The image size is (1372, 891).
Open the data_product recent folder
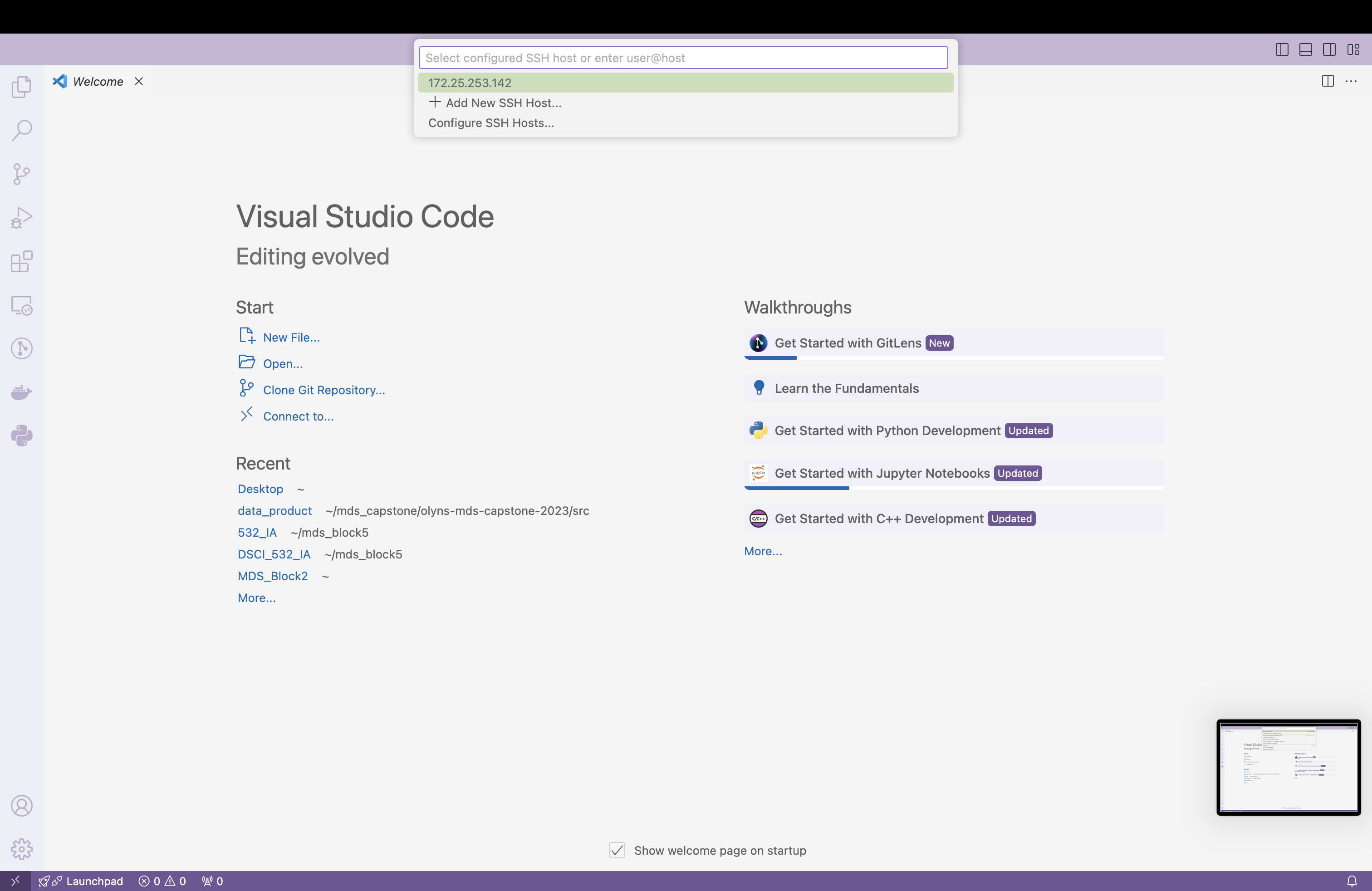coord(274,511)
